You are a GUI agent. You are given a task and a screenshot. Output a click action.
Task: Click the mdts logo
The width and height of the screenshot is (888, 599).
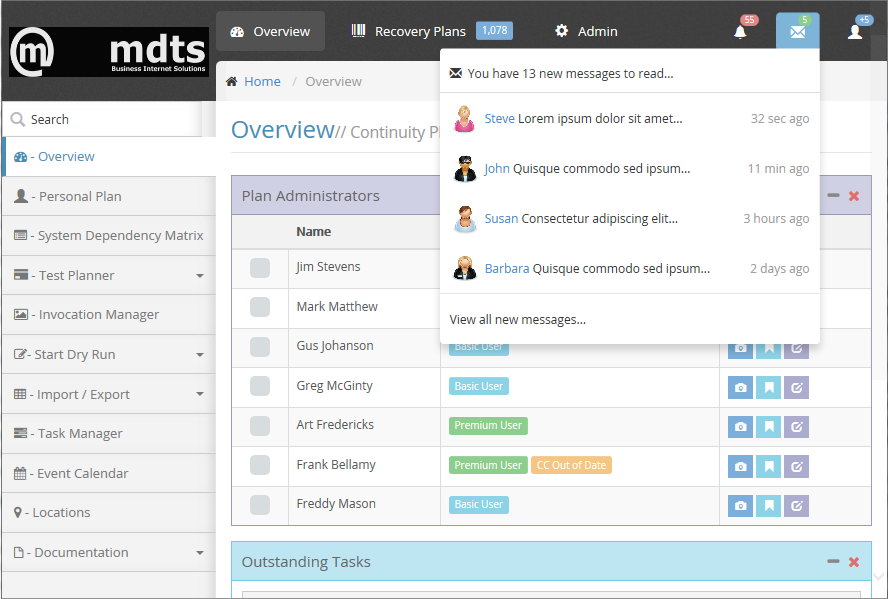click(x=109, y=52)
